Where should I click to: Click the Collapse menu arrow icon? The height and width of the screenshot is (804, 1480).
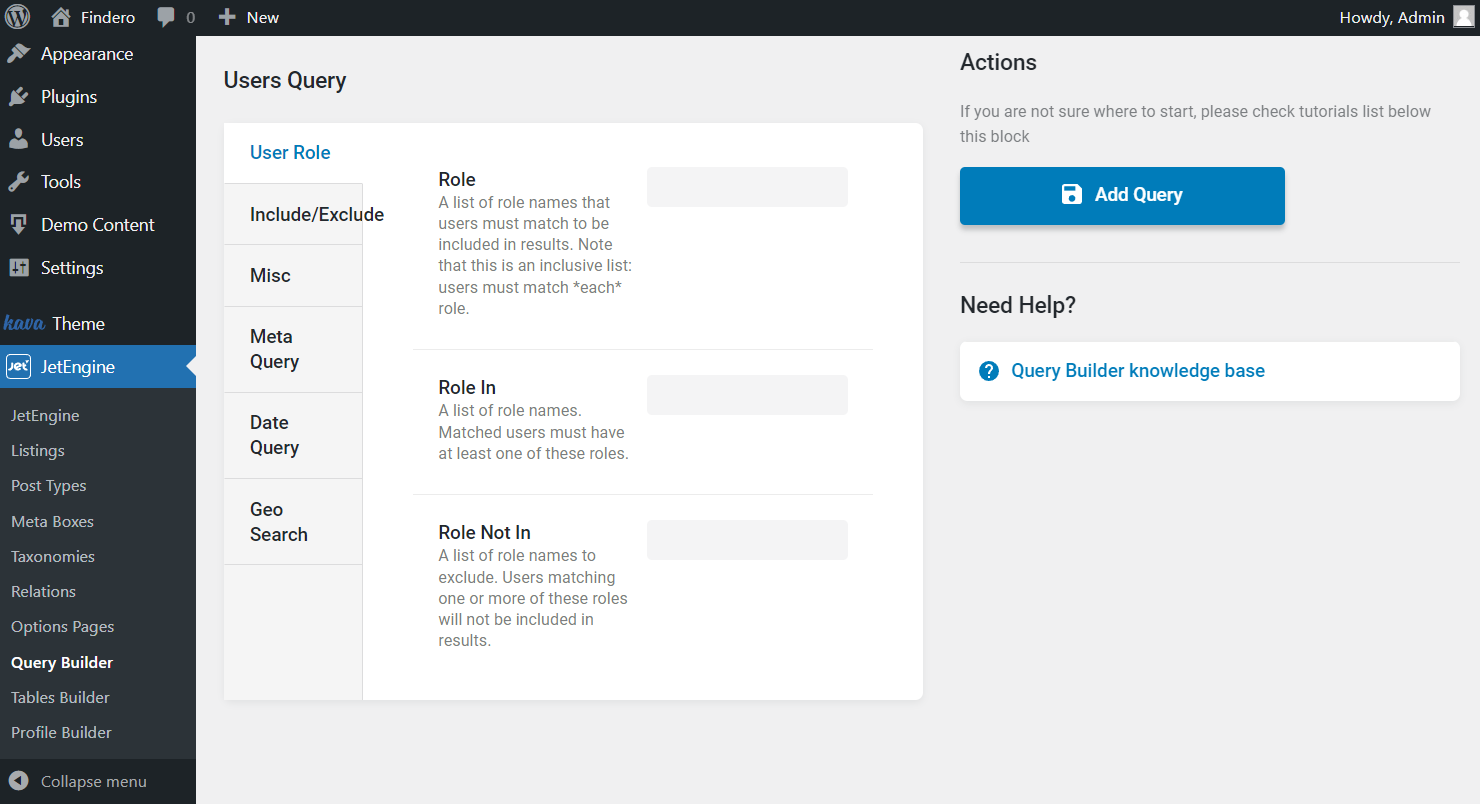pos(18,782)
